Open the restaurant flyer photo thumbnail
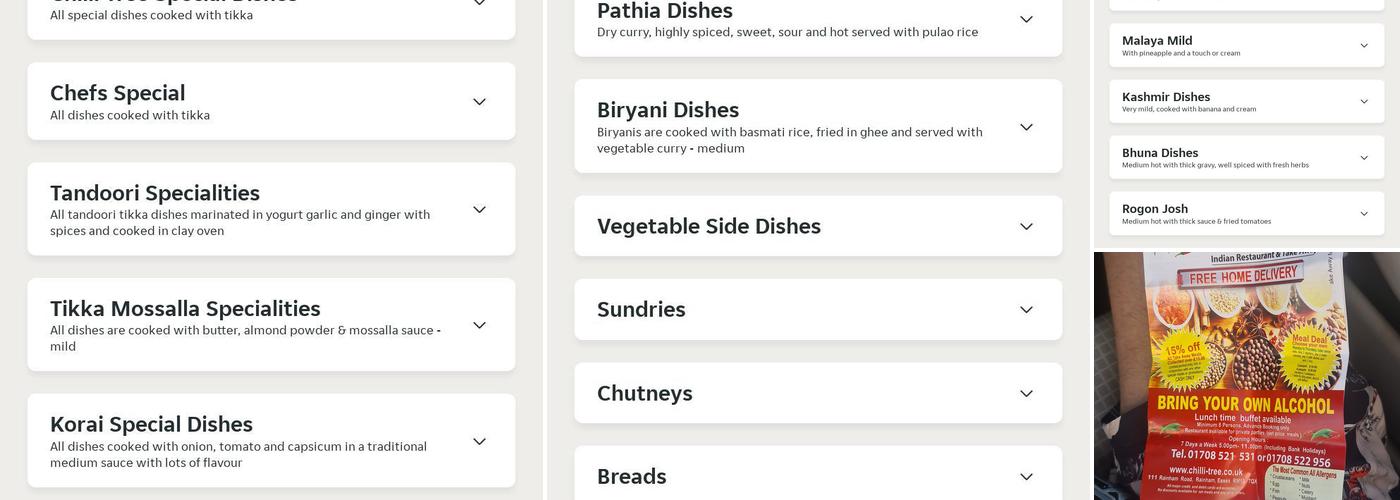 tap(1246, 376)
